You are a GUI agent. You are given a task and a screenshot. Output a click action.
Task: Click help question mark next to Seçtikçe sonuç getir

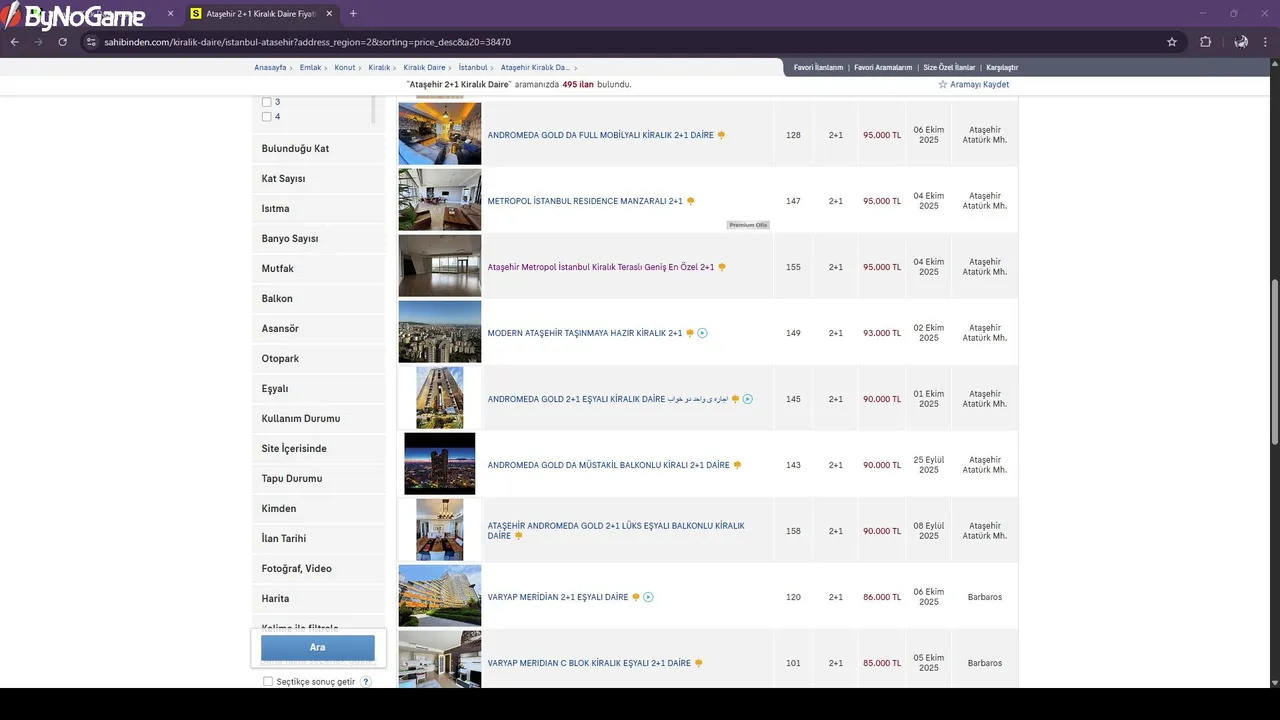[x=366, y=682]
